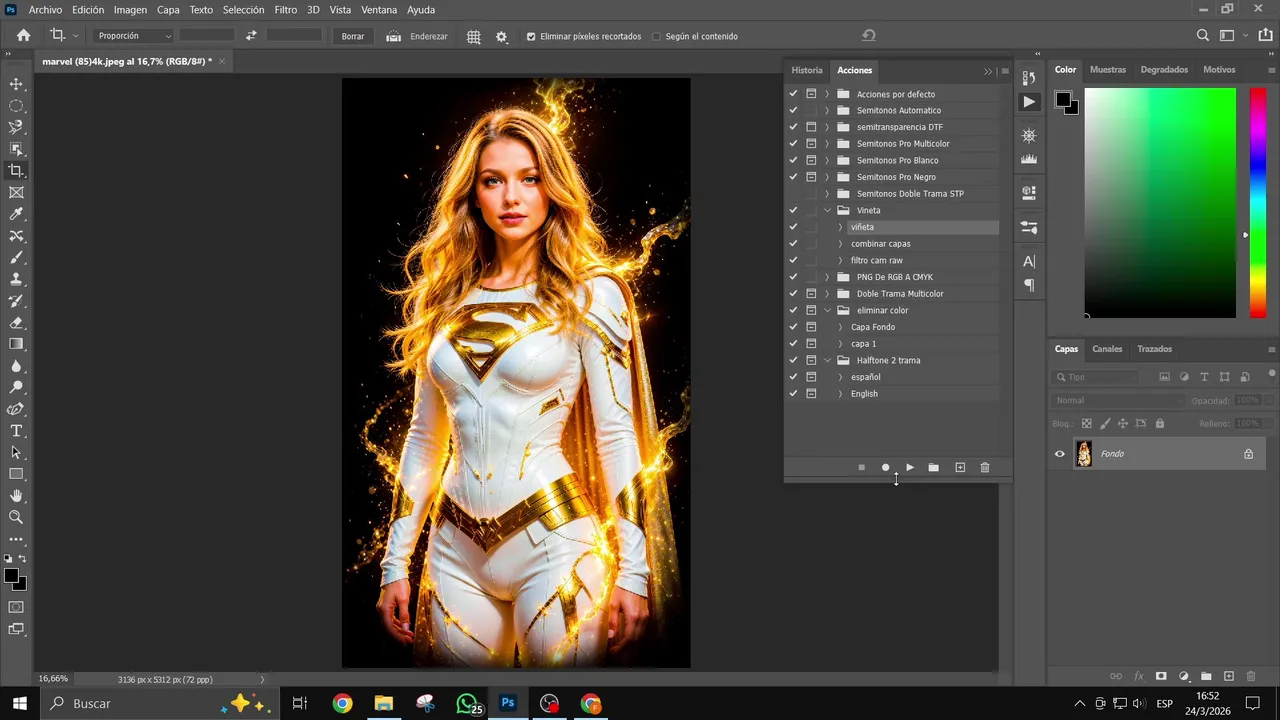Collapse the Halftone 2 trama set
Image resolution: width=1280 pixels, height=720 pixels.
coord(827,360)
